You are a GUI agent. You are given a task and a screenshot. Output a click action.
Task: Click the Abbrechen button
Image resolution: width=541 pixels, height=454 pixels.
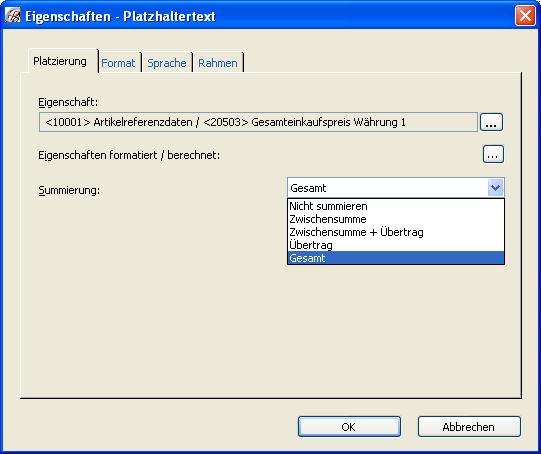point(469,427)
